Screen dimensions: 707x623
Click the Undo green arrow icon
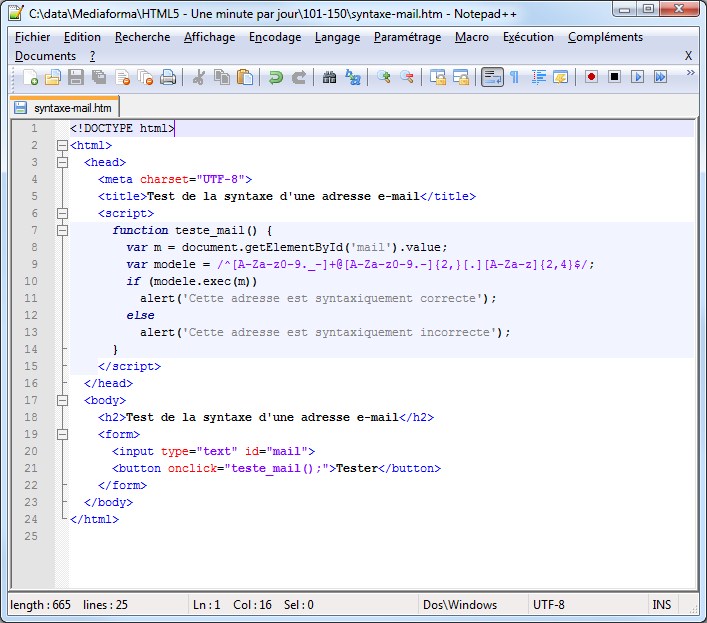(276, 77)
